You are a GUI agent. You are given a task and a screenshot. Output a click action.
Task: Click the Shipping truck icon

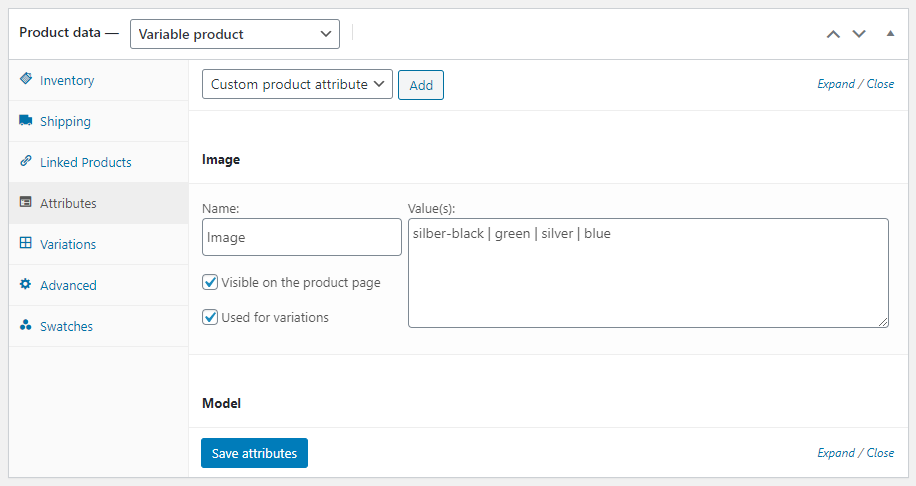(x=26, y=121)
